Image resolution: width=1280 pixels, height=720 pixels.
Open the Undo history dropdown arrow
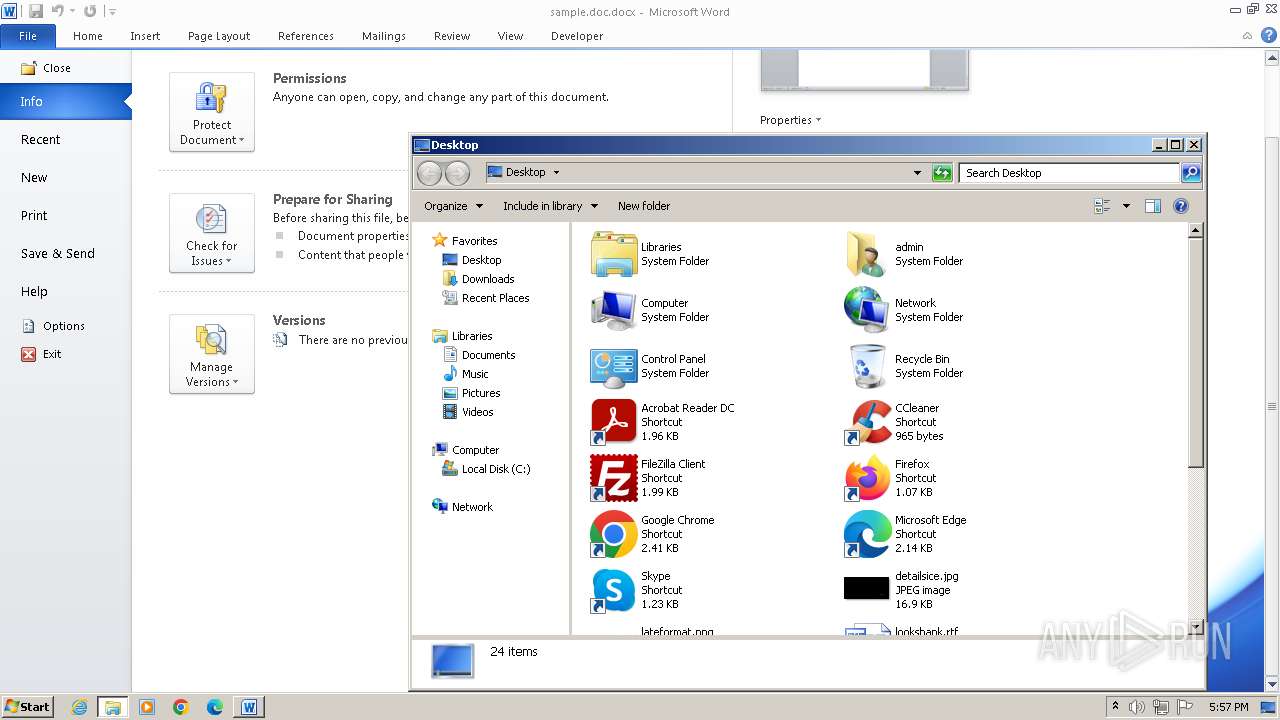[x=73, y=11]
